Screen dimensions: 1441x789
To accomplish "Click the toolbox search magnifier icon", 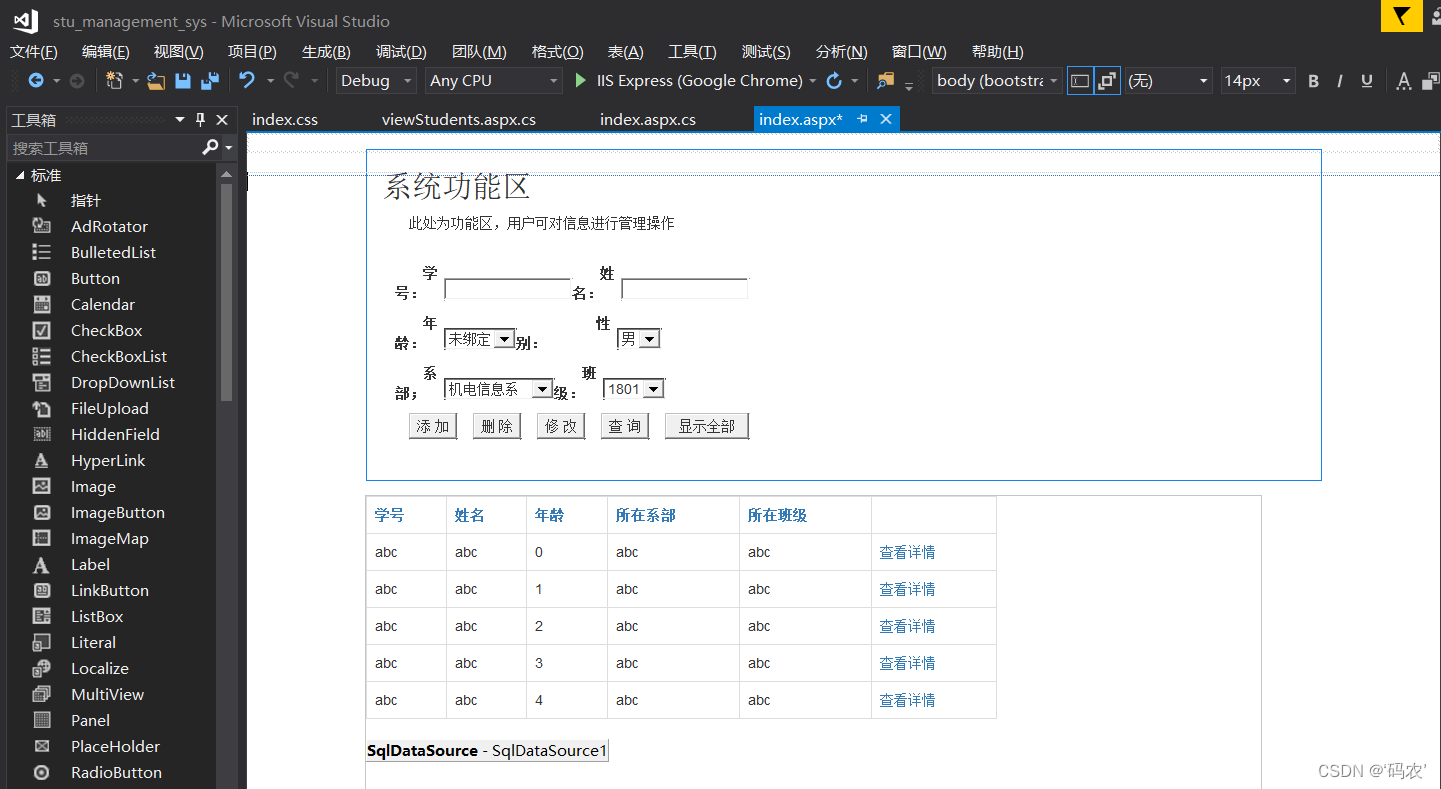I will click(210, 148).
